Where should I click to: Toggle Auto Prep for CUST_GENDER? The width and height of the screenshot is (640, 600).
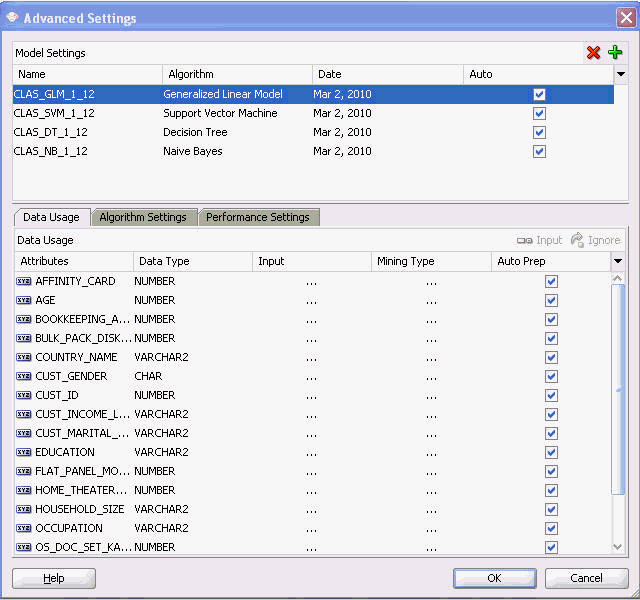551,376
